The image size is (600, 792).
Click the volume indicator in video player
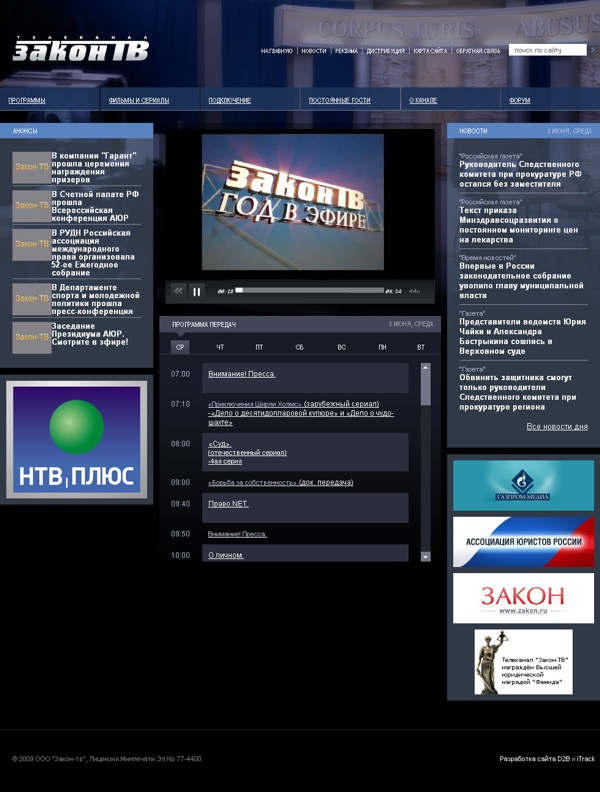pos(414,291)
